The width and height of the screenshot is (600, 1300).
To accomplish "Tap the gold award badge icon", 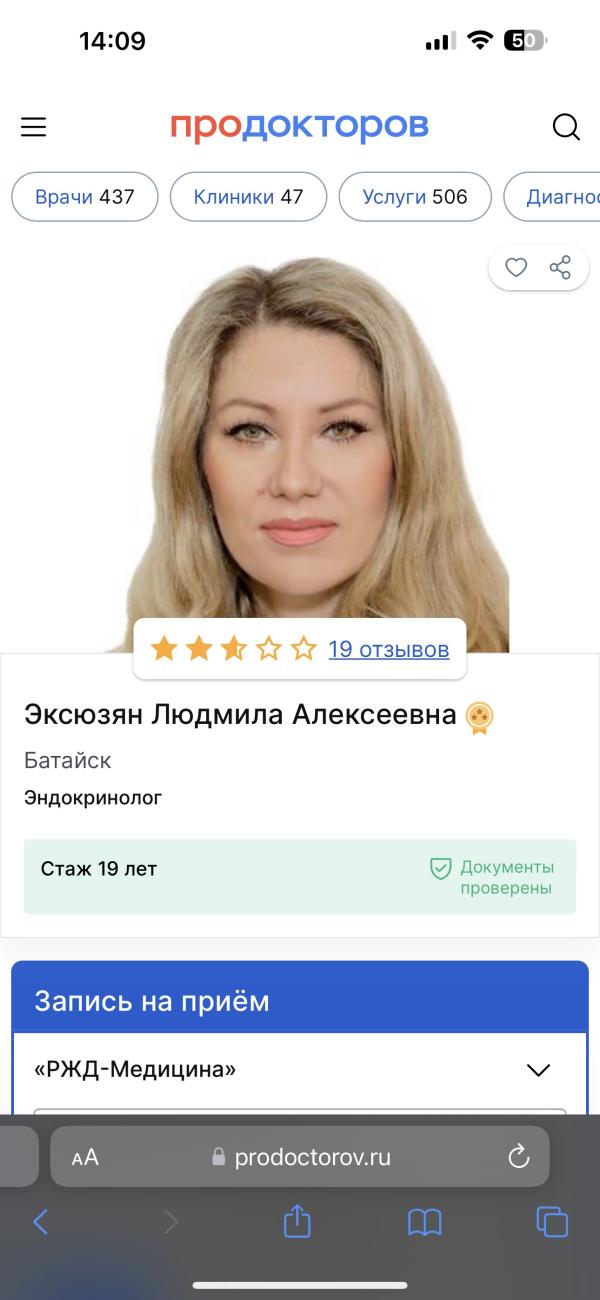I will (480, 716).
